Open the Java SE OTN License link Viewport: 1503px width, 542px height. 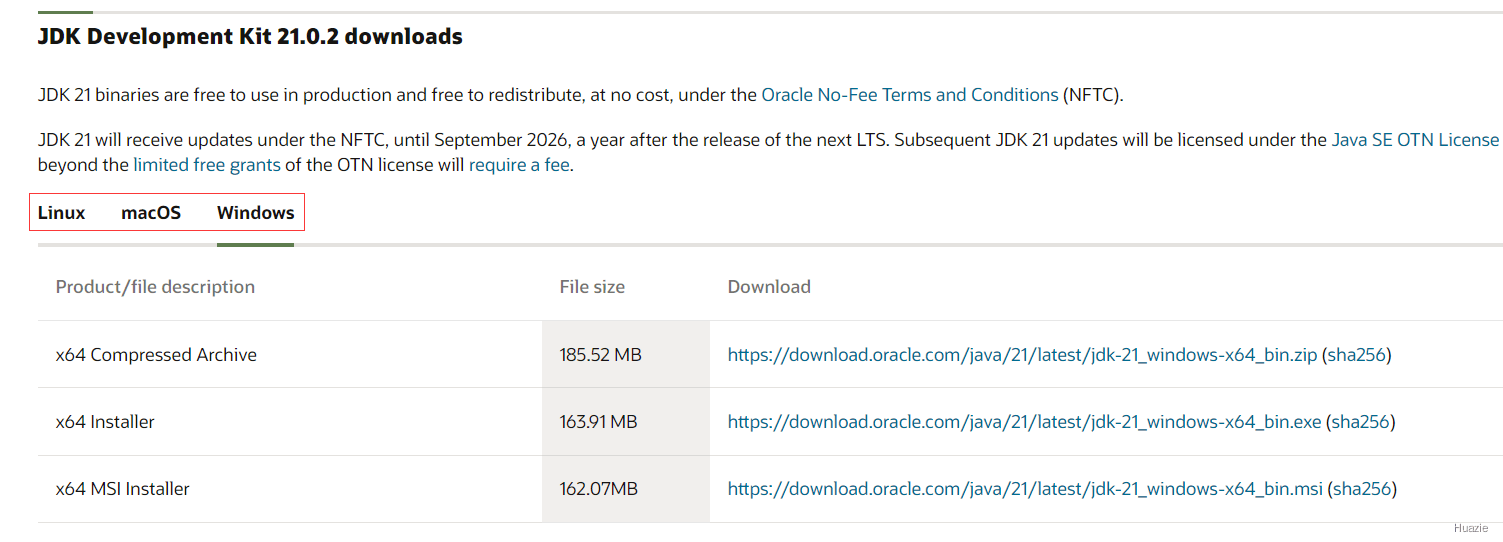tap(1415, 140)
